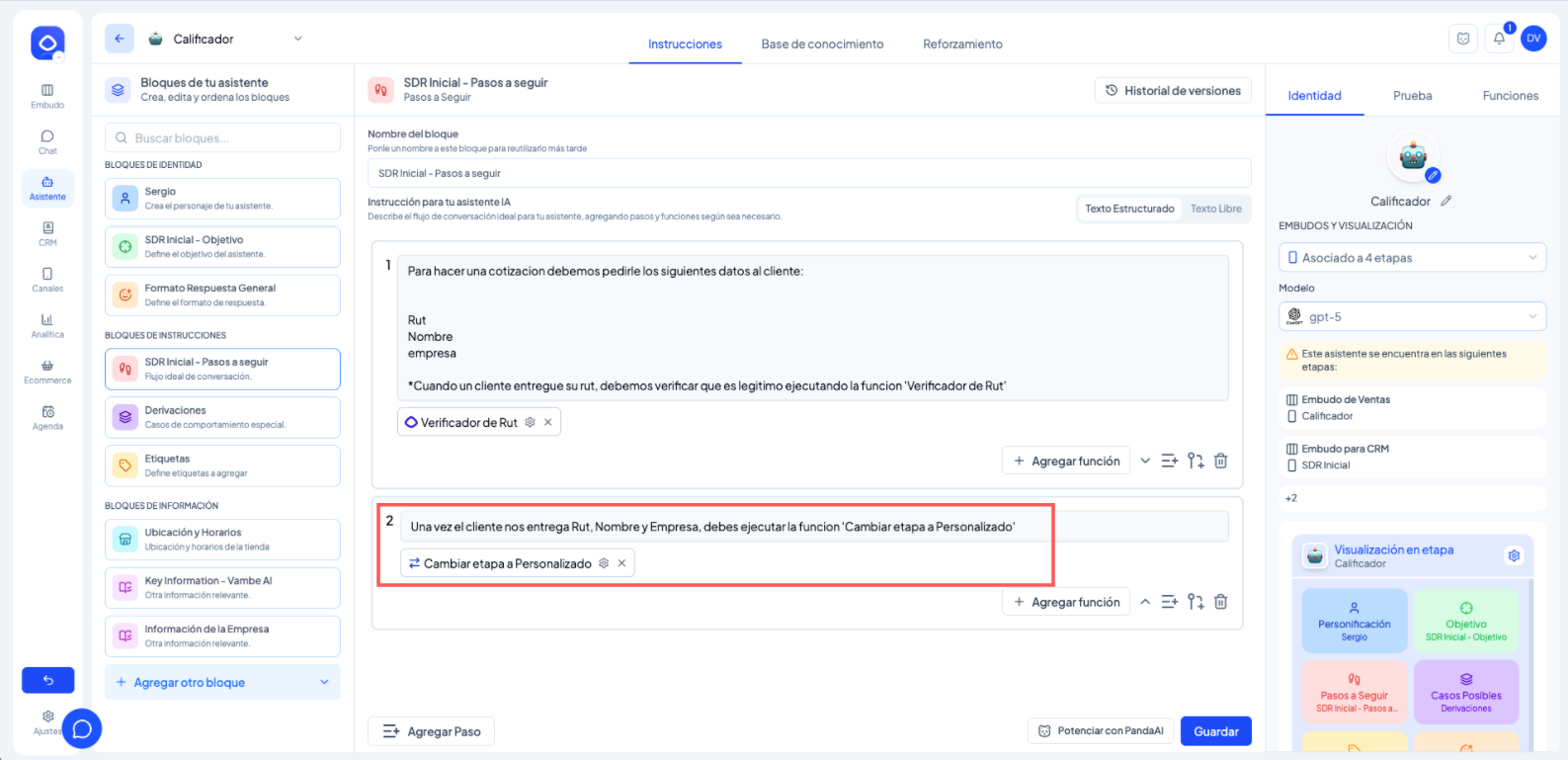Click the notifications bell icon

tap(1499, 39)
